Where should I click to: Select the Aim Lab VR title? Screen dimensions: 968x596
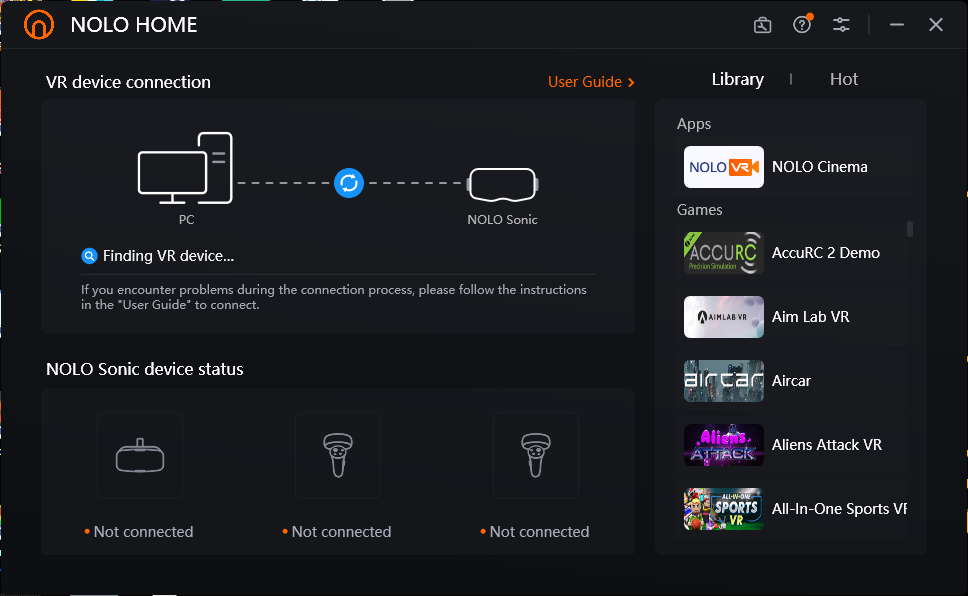pos(811,317)
